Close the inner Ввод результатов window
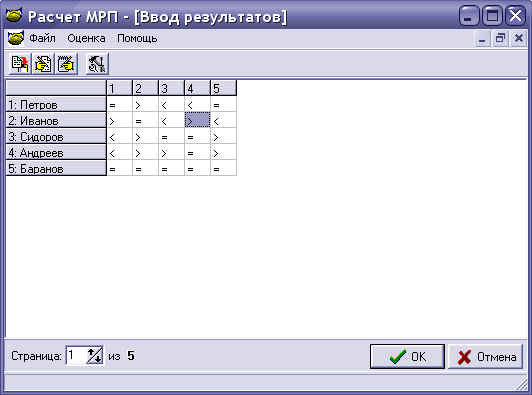This screenshot has width=532, height=395. click(x=518, y=39)
